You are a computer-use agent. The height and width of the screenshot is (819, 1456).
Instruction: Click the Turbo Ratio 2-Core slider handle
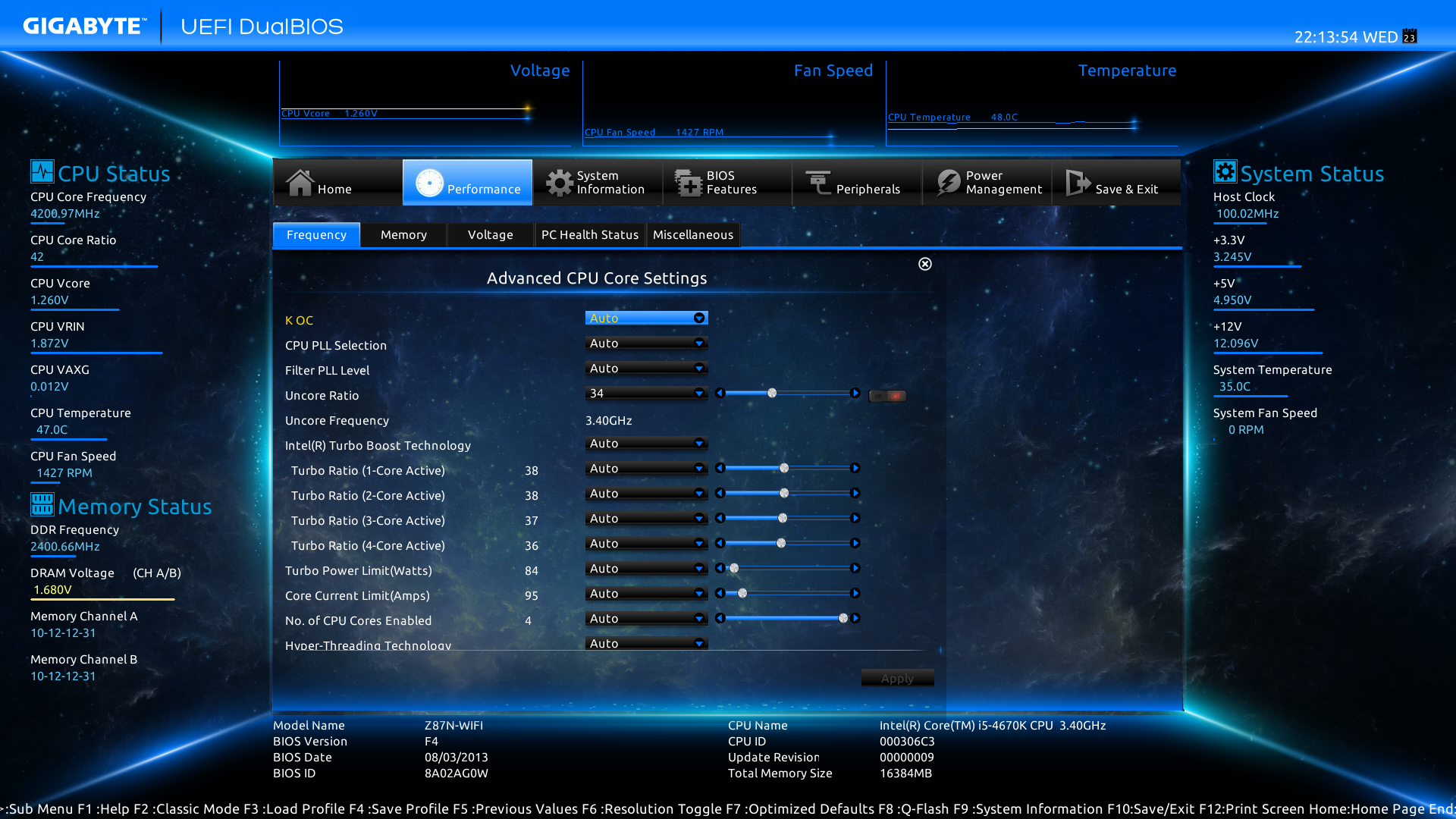pyautogui.click(x=784, y=493)
